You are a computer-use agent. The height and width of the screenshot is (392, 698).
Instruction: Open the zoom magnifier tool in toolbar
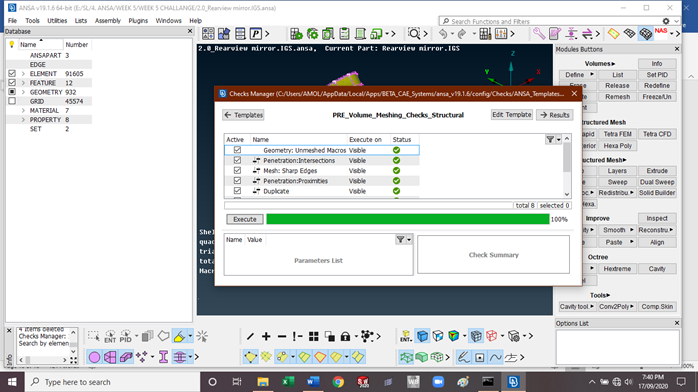(414, 34)
